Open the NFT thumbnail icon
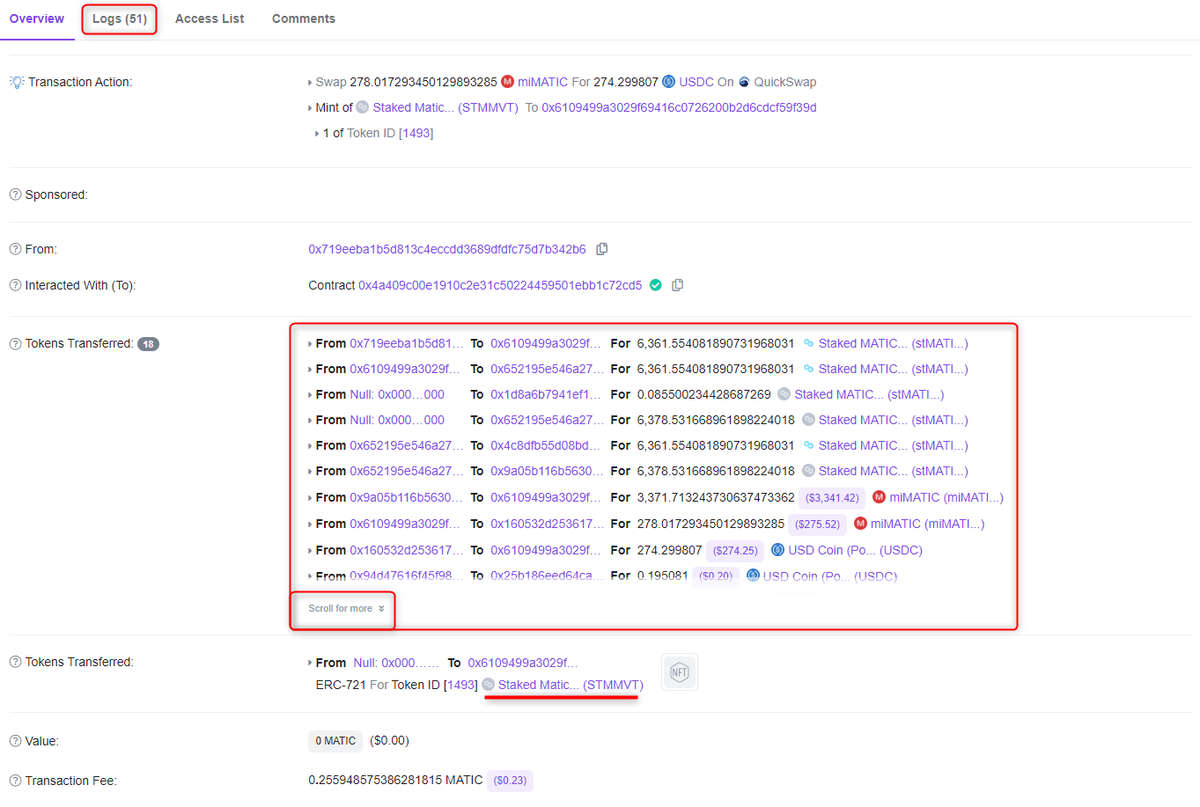The height and width of the screenshot is (807, 1200). point(679,672)
